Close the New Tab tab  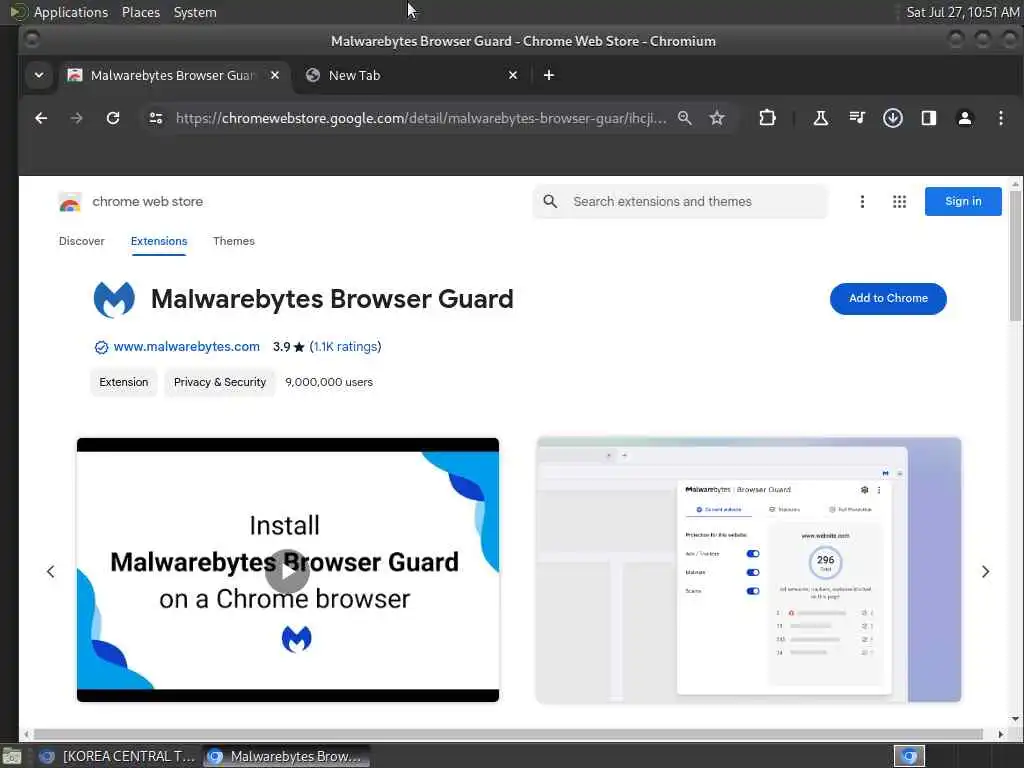point(513,75)
